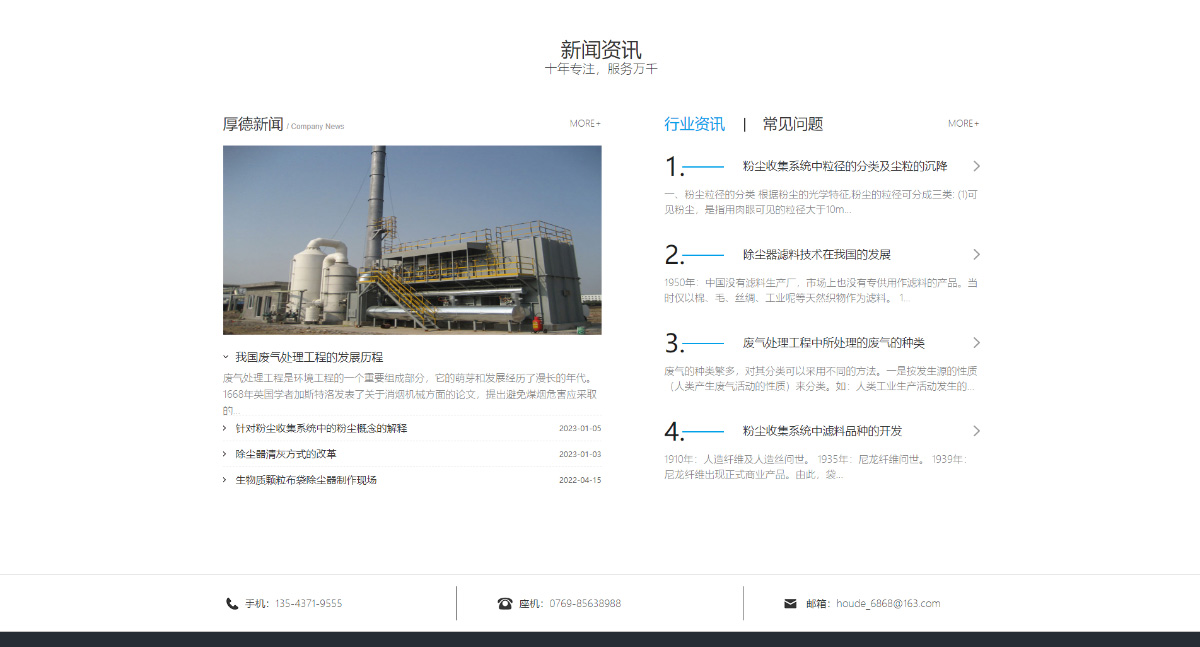Click the landline telephone icon beside 座机
The width and height of the screenshot is (1200, 647).
tap(506, 603)
